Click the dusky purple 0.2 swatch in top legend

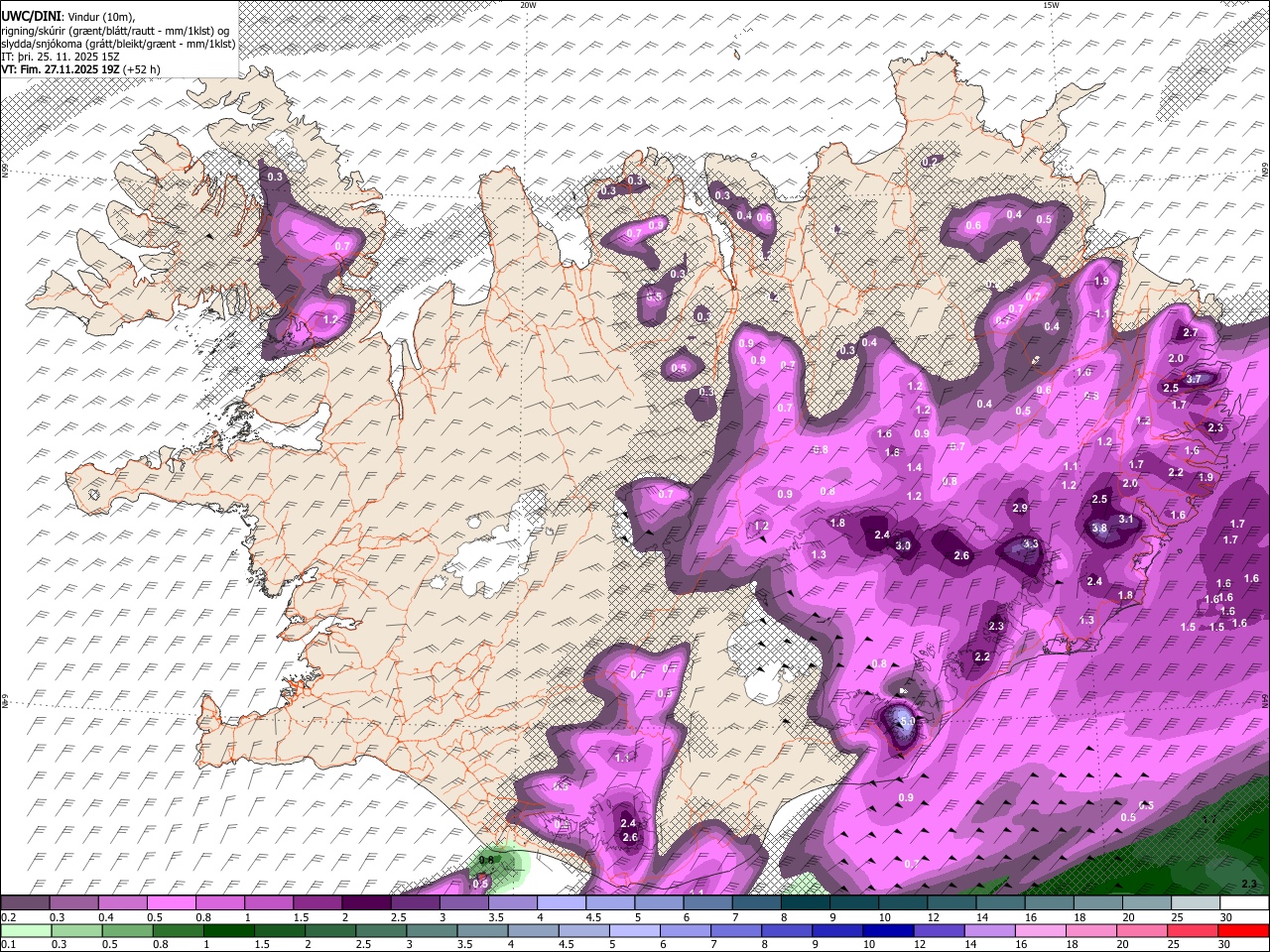click(25, 903)
